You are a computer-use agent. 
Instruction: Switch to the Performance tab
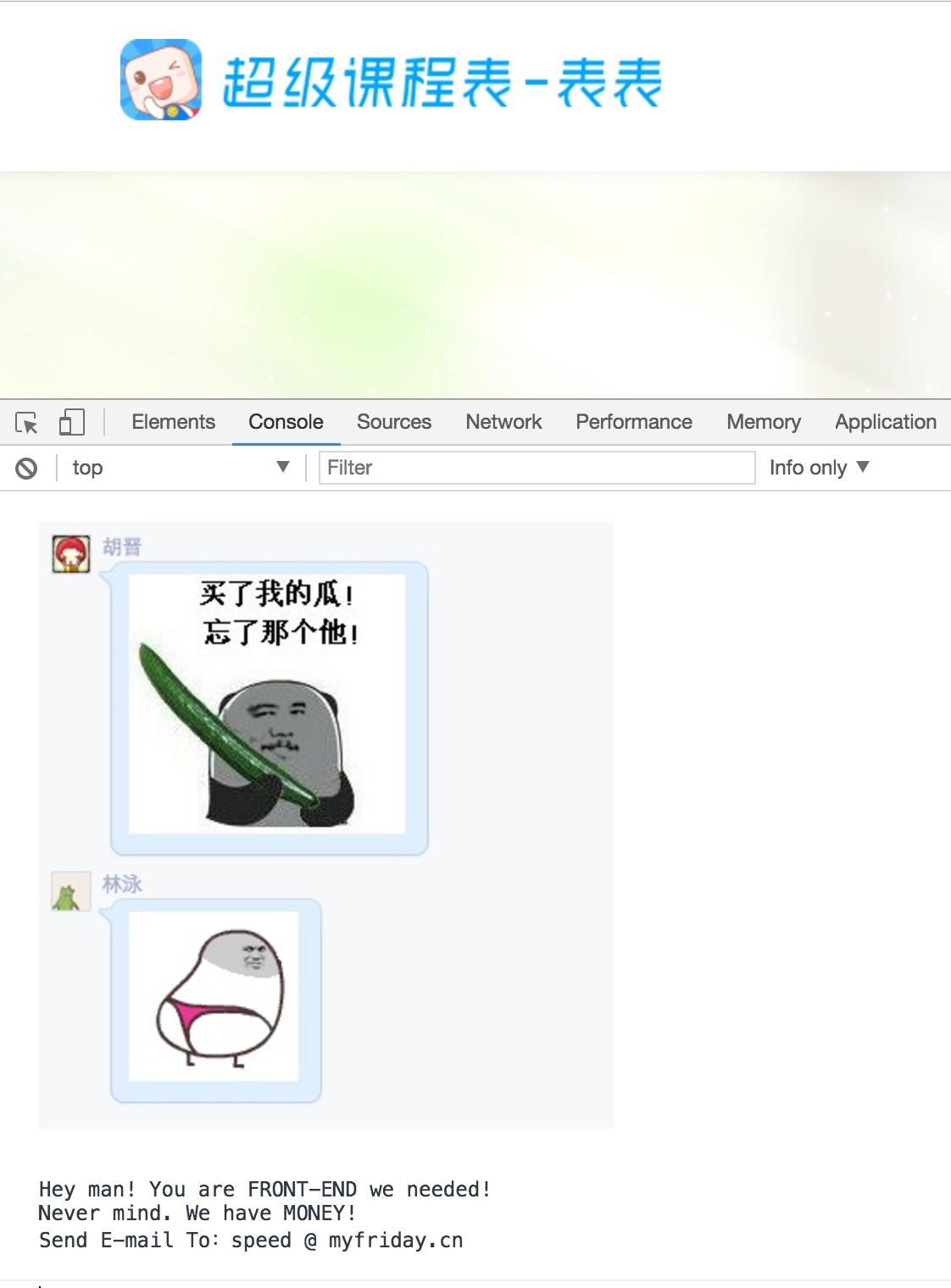point(634,422)
